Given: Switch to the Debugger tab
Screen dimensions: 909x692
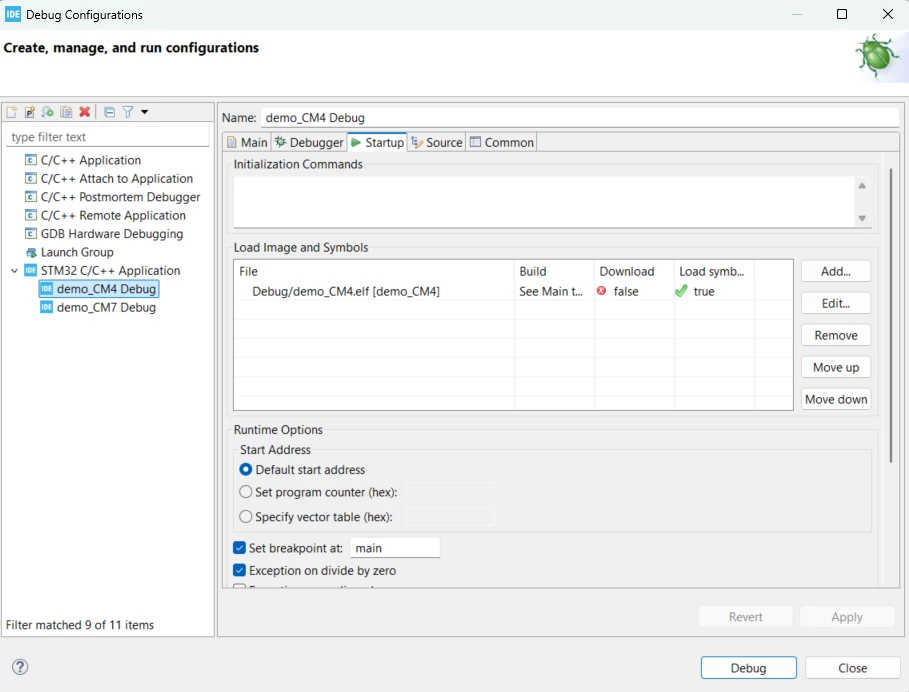Looking at the screenshot, I should pyautogui.click(x=309, y=143).
